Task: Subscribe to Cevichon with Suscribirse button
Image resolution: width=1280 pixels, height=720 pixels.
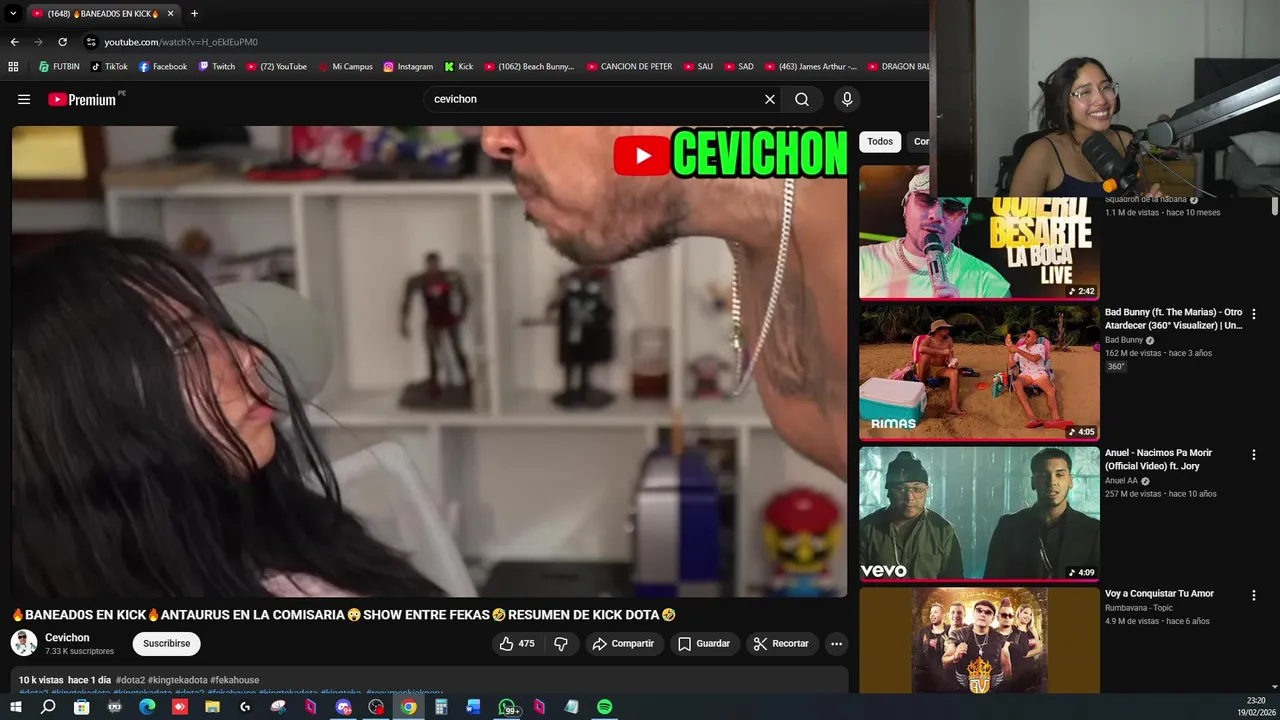Action: [166, 644]
